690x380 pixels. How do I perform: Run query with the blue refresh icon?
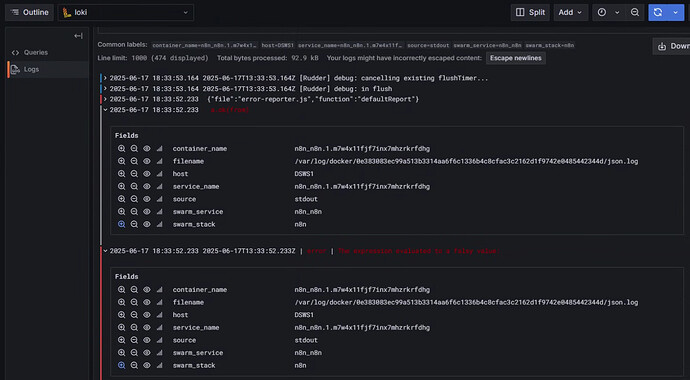[657, 12]
